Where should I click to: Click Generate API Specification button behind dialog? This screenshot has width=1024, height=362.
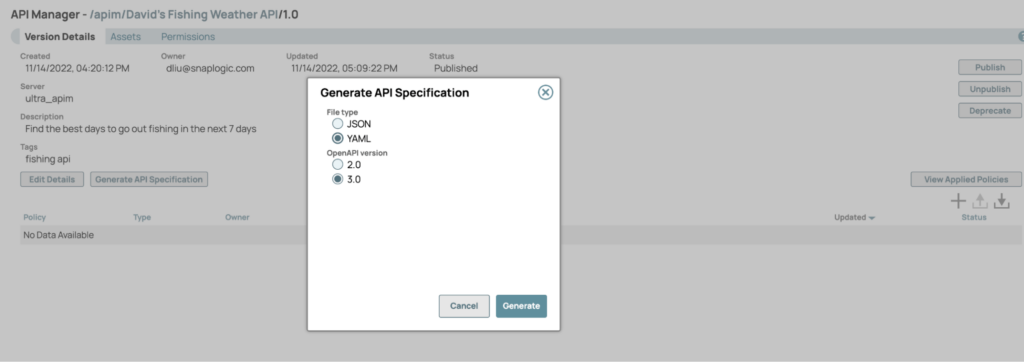[x=149, y=179]
